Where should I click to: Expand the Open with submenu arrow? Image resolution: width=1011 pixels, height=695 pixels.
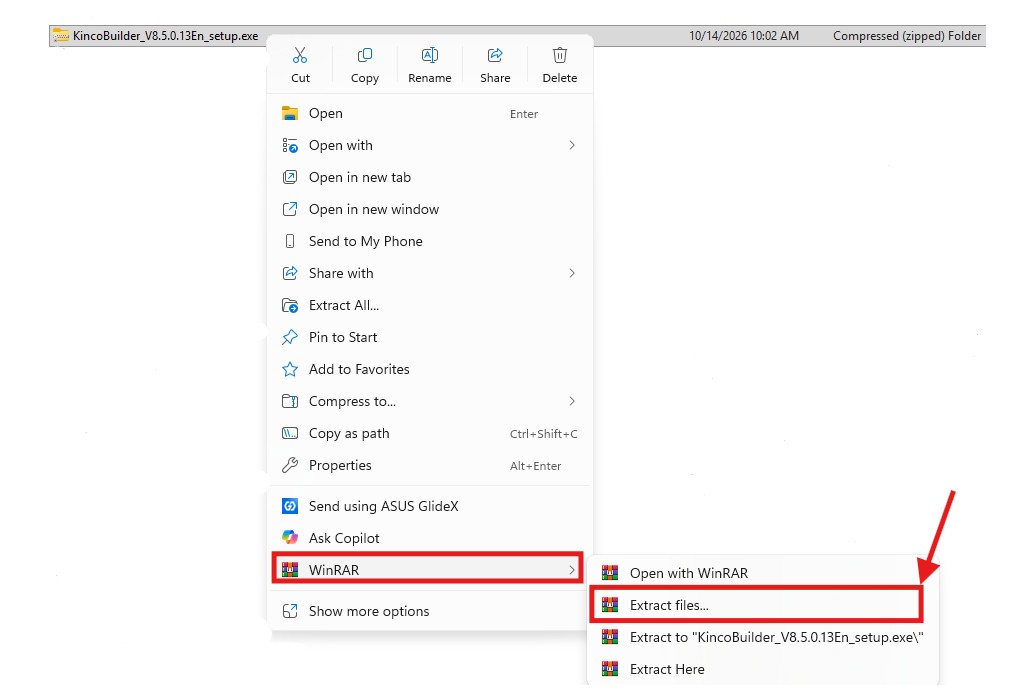pyautogui.click(x=572, y=145)
